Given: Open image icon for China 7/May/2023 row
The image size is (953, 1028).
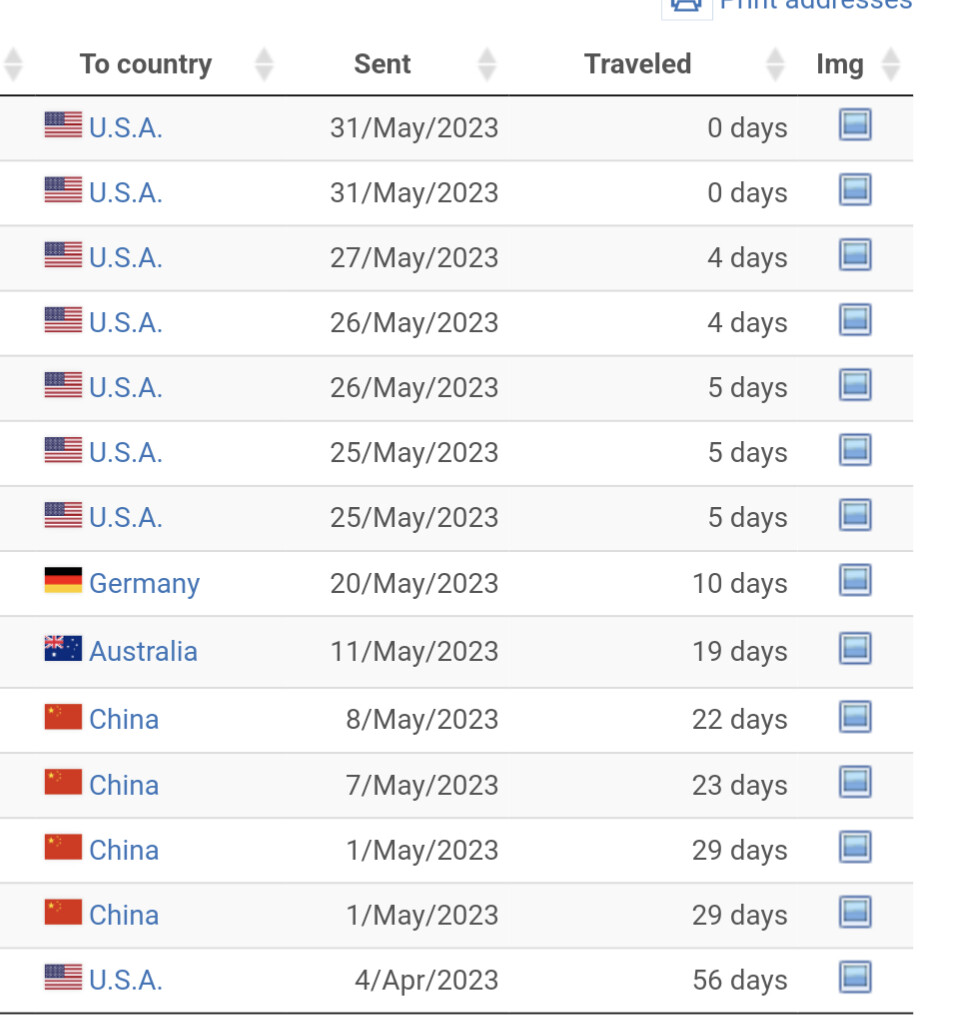Looking at the screenshot, I should [x=855, y=783].
